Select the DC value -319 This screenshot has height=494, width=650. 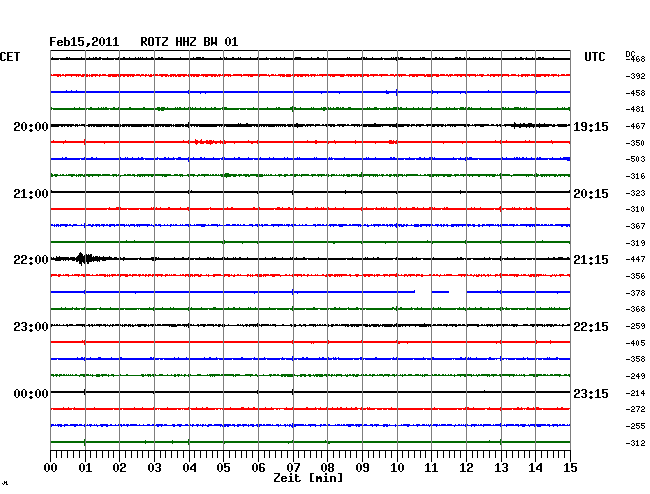pyautogui.click(x=635, y=243)
